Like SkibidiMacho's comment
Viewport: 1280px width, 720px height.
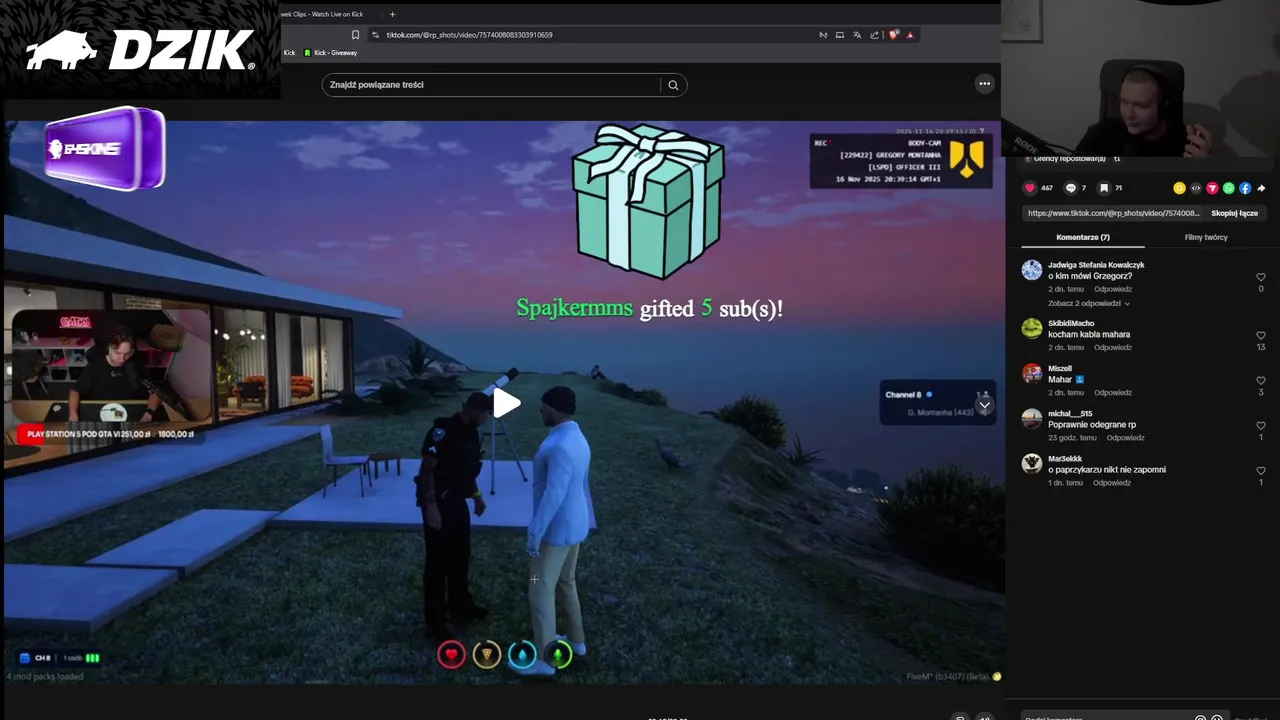pyautogui.click(x=1261, y=336)
